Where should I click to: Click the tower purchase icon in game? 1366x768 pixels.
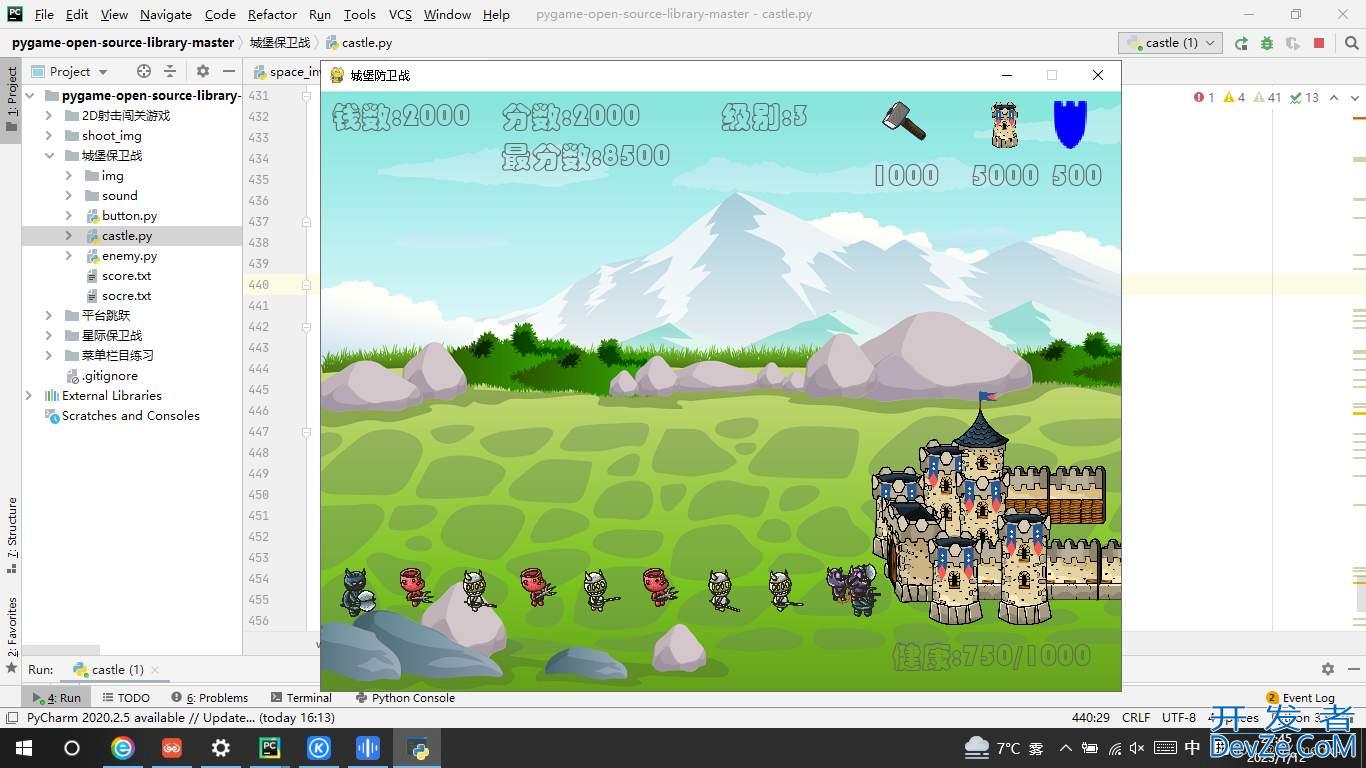pos(1005,125)
